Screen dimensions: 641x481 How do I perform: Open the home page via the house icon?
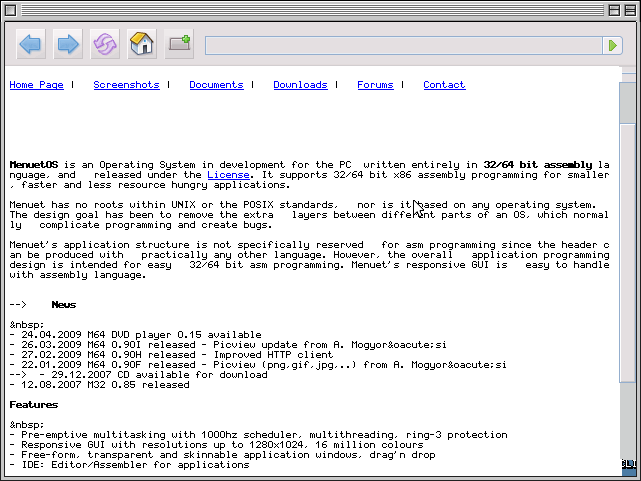click(x=142, y=44)
